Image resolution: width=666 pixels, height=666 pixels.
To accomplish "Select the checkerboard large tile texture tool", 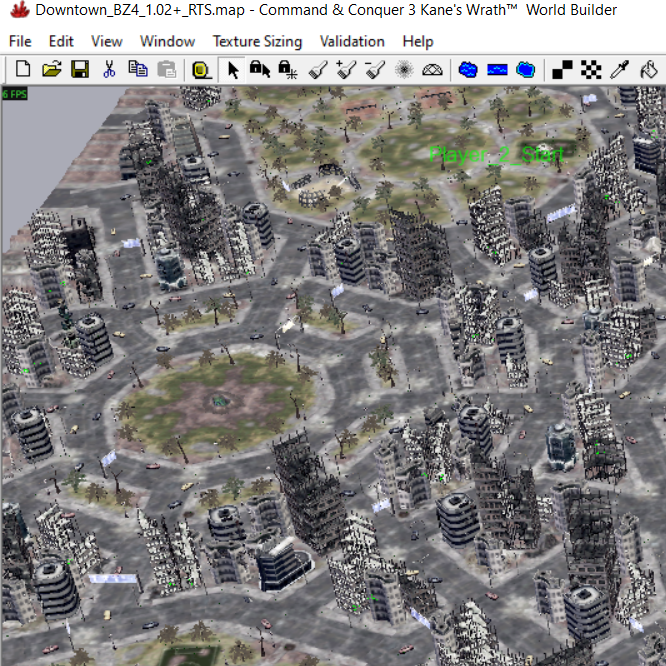I will click(591, 69).
